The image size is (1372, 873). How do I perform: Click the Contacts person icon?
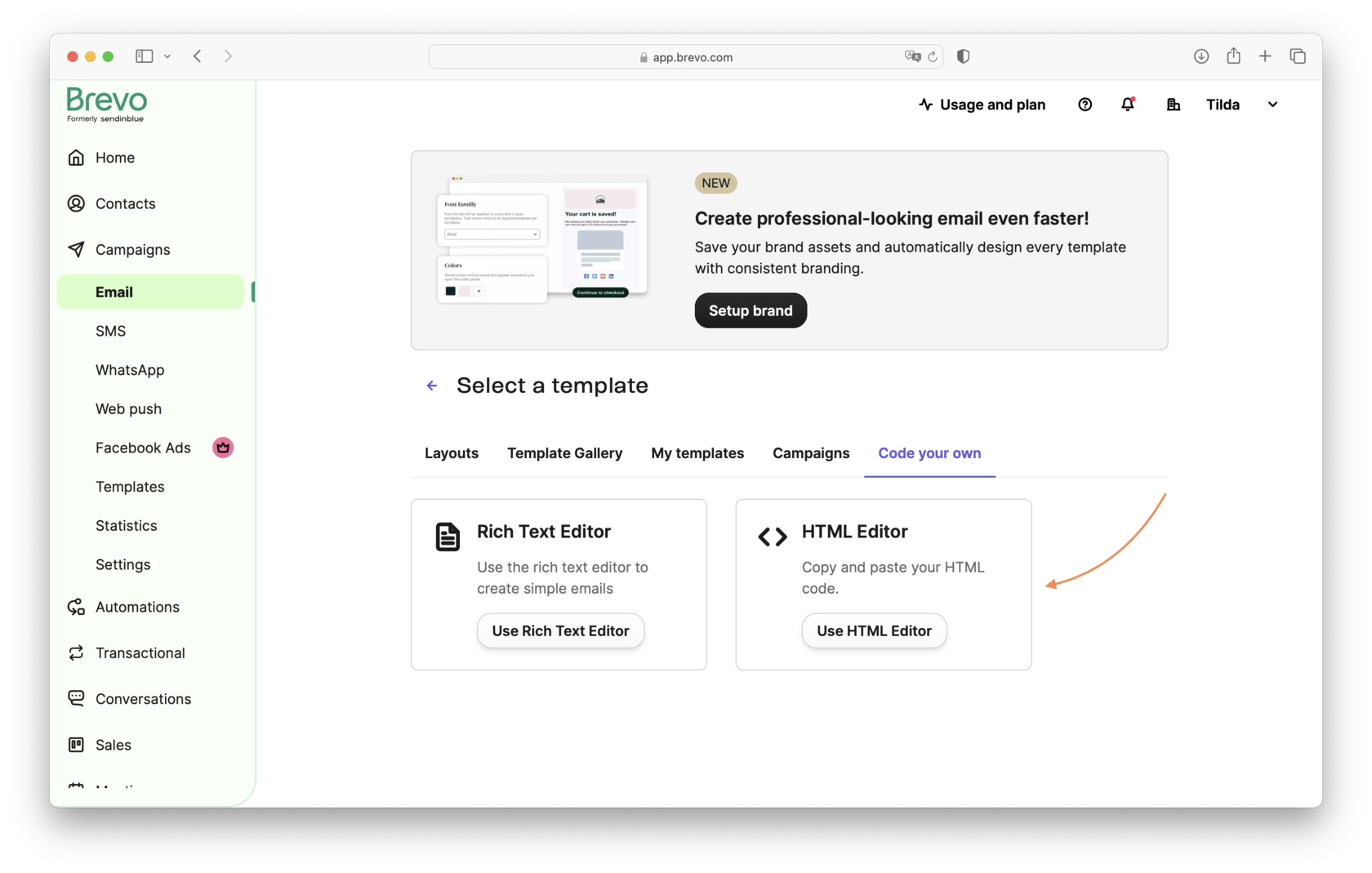click(x=76, y=203)
